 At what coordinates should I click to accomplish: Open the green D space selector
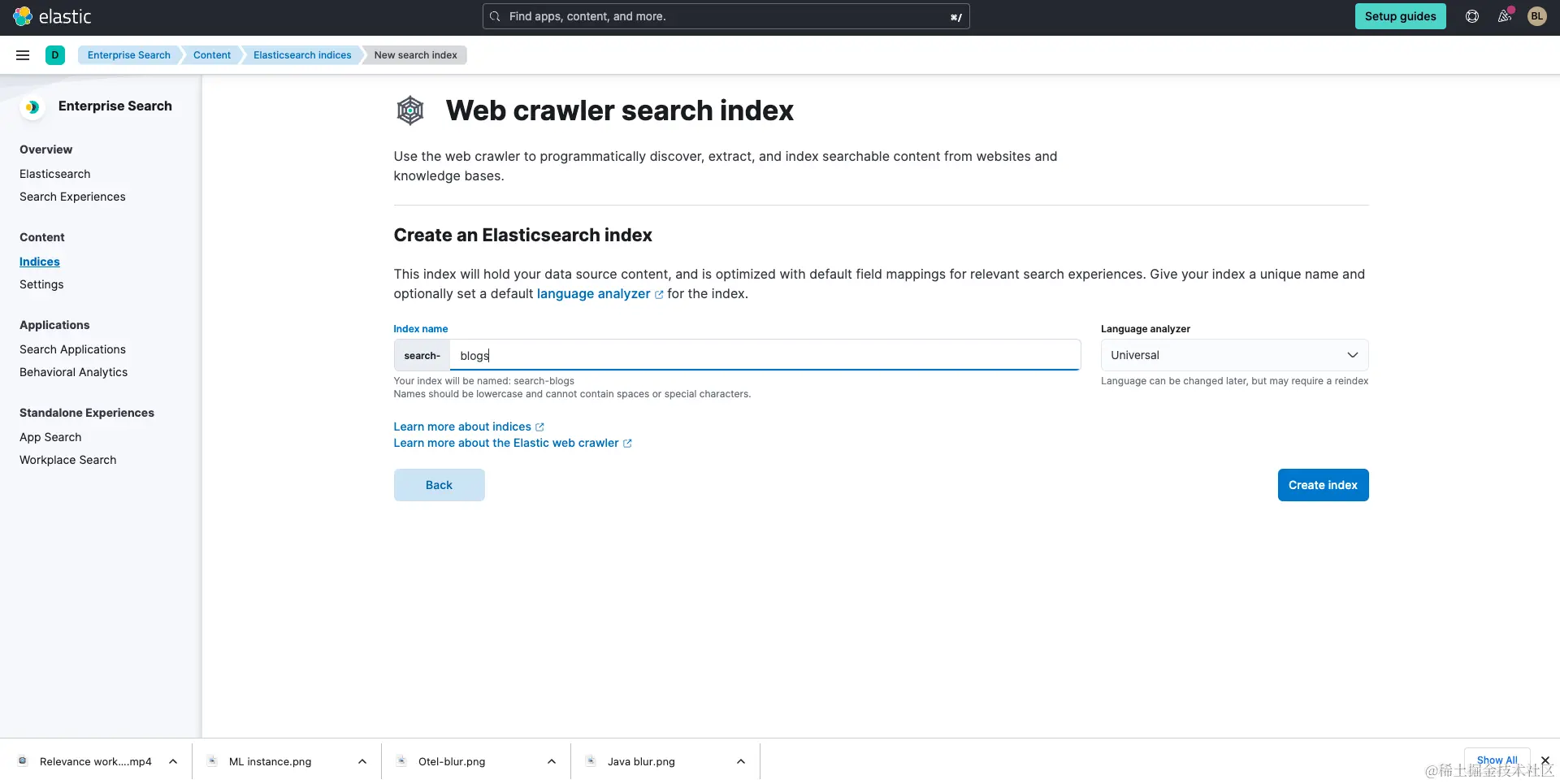[55, 55]
